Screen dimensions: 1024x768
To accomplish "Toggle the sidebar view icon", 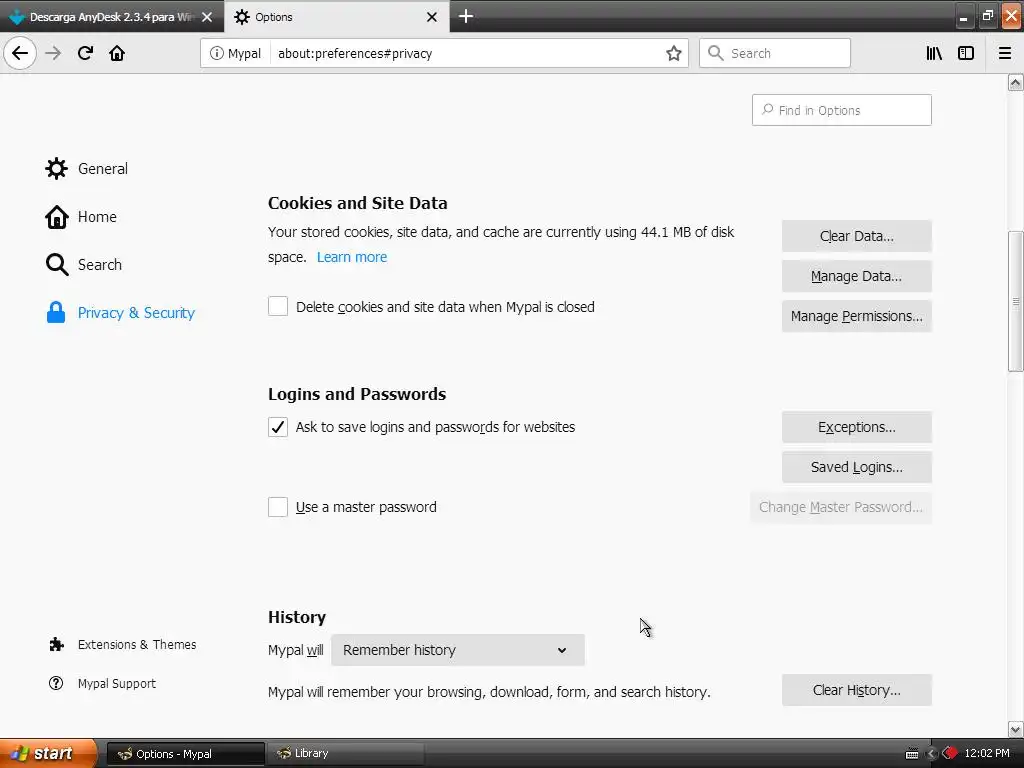I will pyautogui.click(x=966, y=53).
